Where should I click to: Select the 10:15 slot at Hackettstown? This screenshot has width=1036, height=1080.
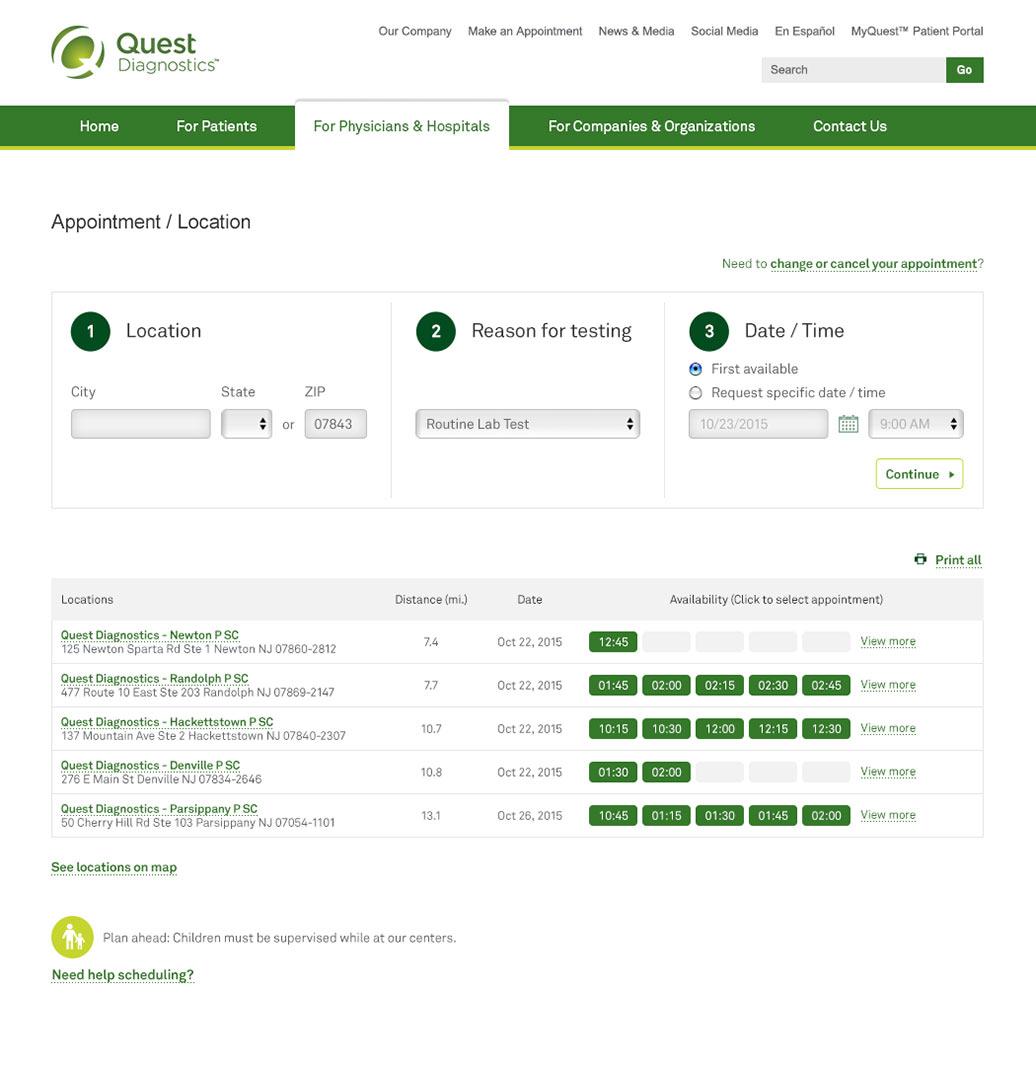[613, 729]
